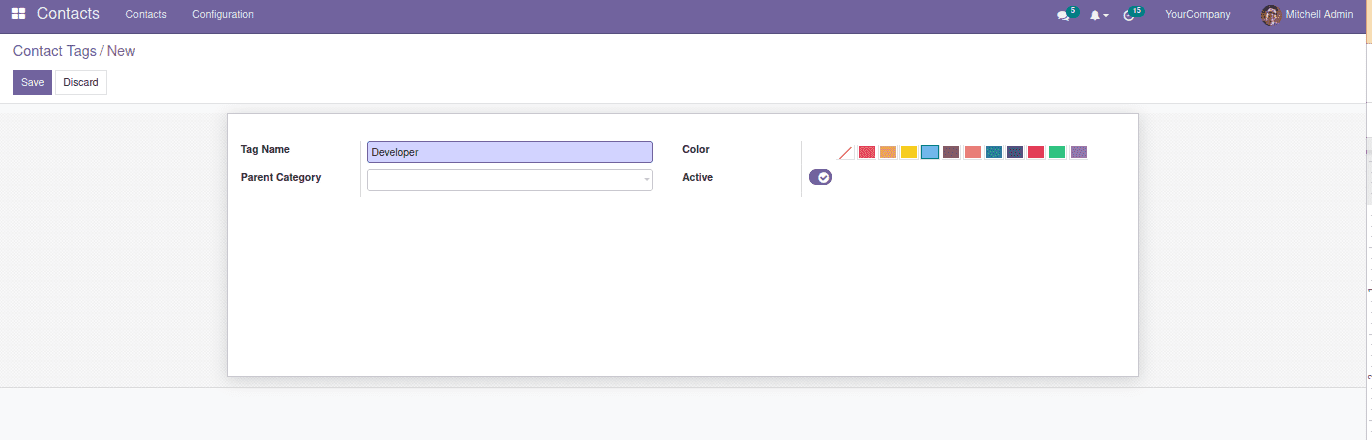Click Mitchell Admin's avatar picture
1372x440 pixels.
[x=1270, y=15]
